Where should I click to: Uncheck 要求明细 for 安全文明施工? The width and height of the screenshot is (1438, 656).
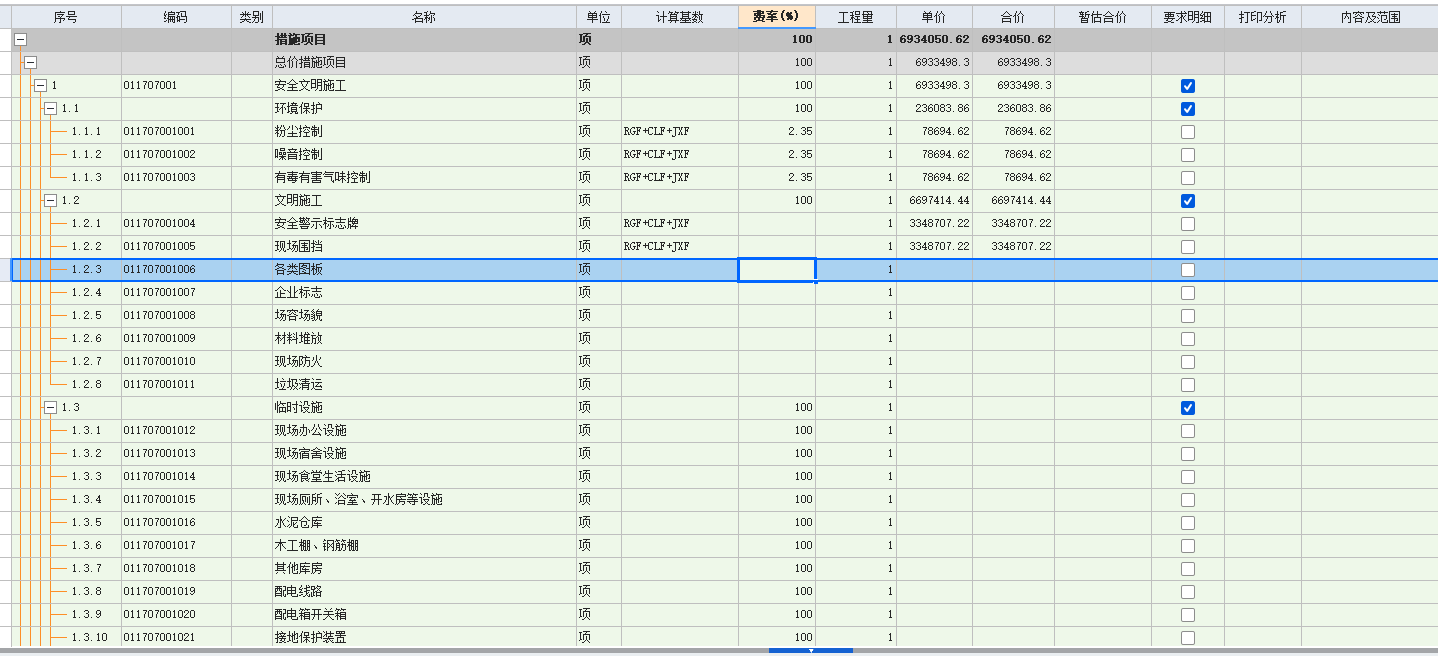coord(1187,86)
